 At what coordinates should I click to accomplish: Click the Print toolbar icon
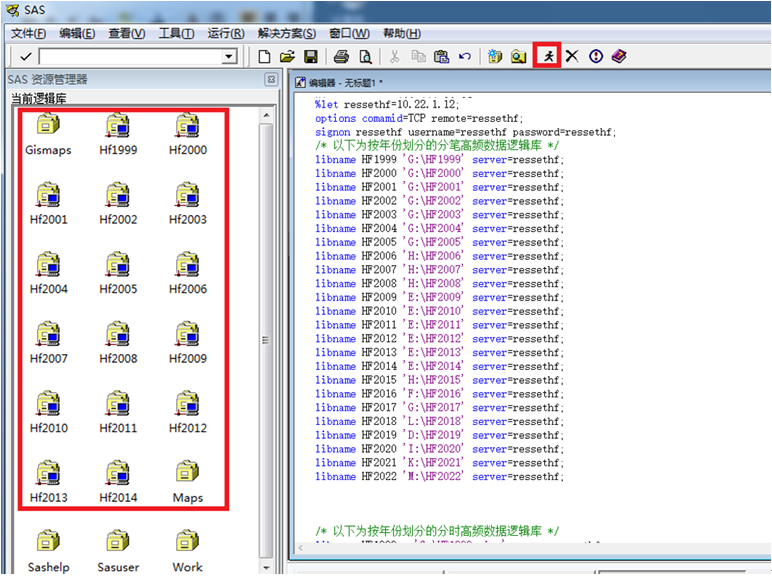[341, 57]
